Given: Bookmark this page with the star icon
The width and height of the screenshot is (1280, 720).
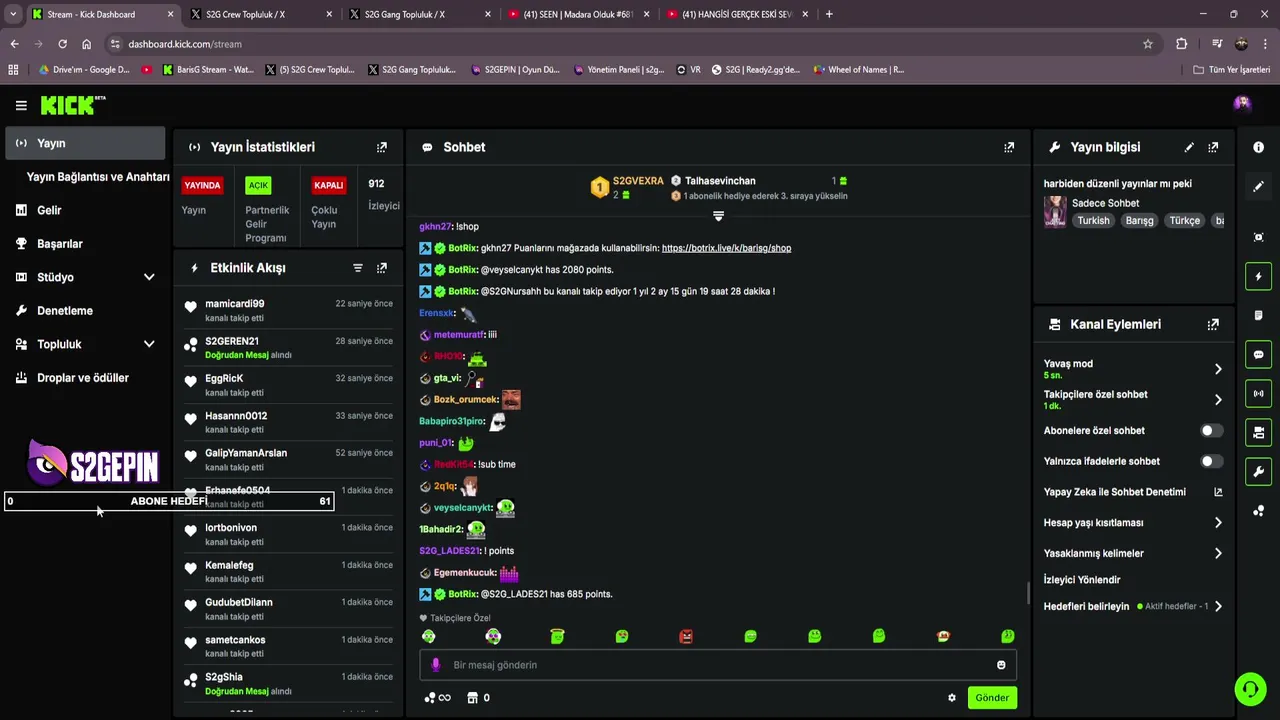Looking at the screenshot, I should tap(1148, 44).
